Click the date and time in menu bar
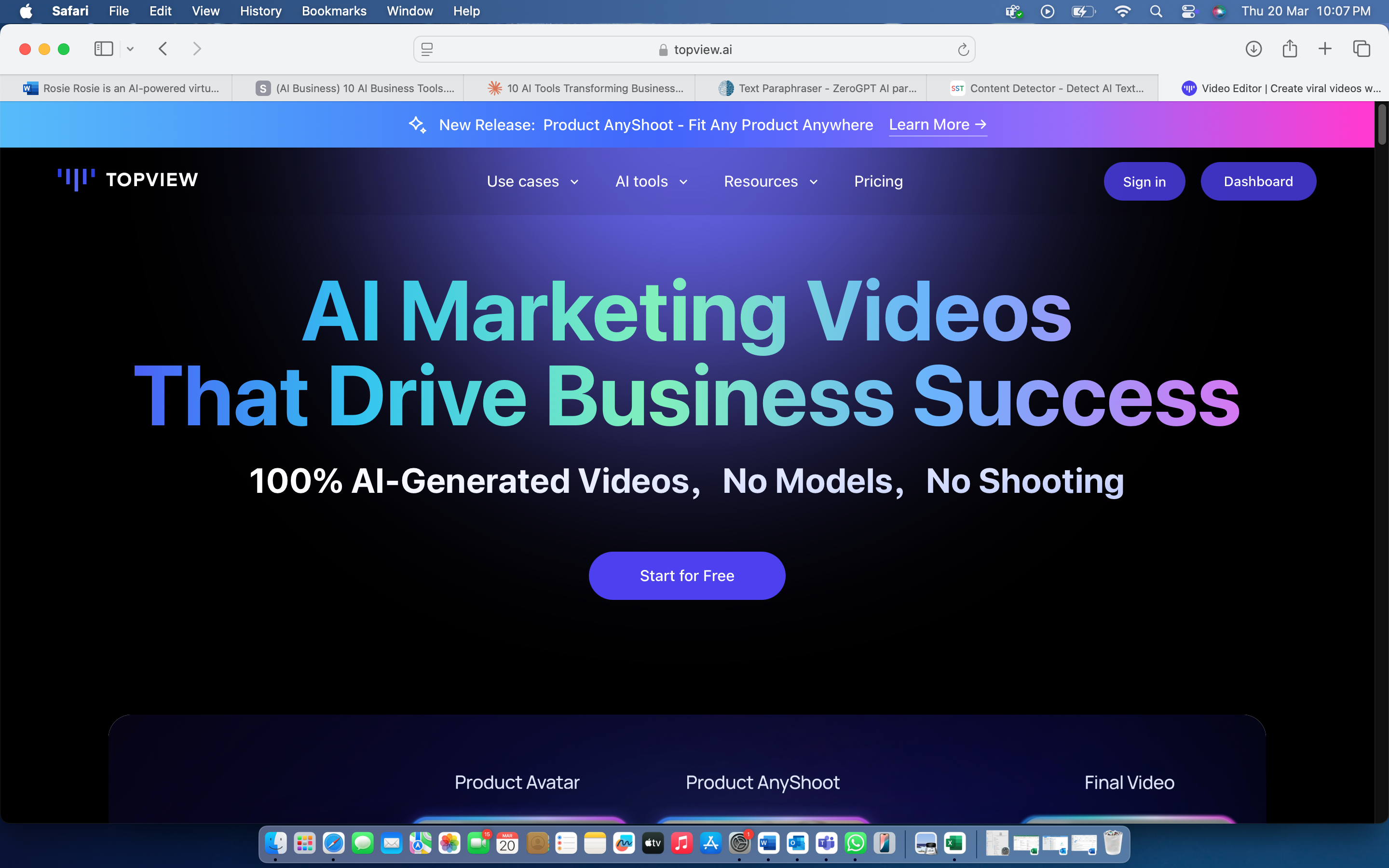The height and width of the screenshot is (868, 1389). pos(1306,11)
